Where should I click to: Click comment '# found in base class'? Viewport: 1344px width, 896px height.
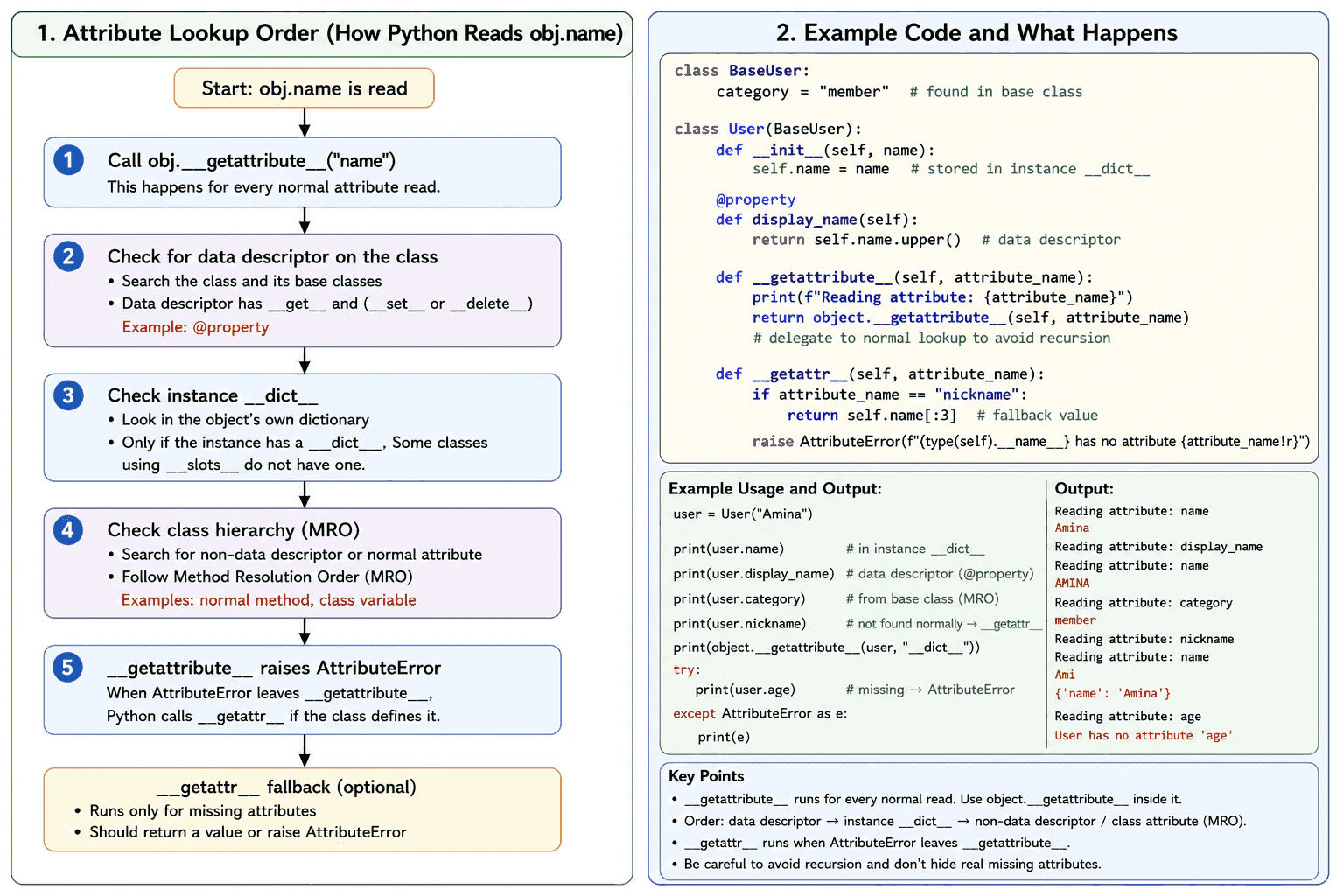coord(996,92)
